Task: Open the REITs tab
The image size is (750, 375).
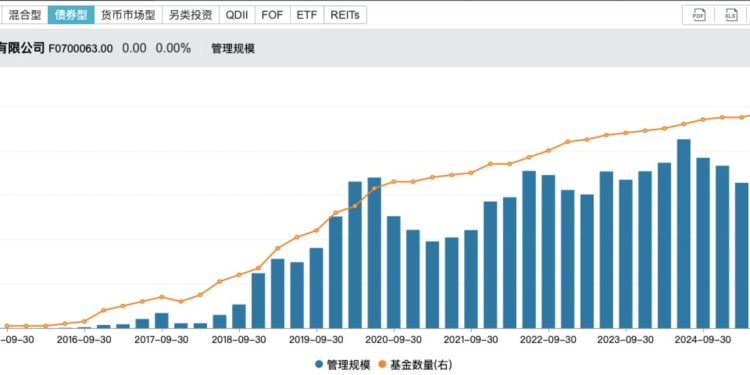Action: point(345,15)
